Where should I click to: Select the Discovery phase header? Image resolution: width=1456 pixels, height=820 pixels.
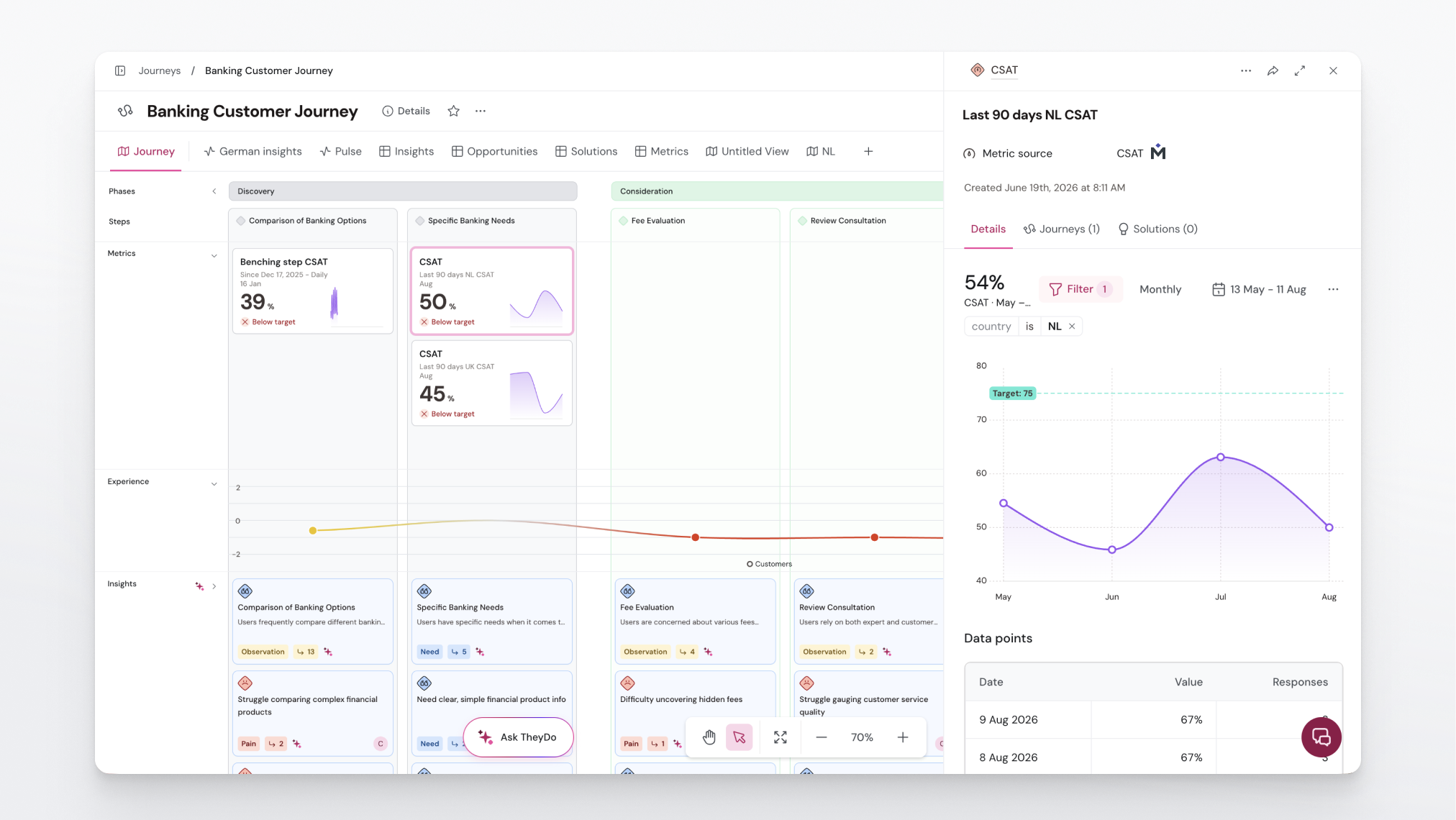403,191
